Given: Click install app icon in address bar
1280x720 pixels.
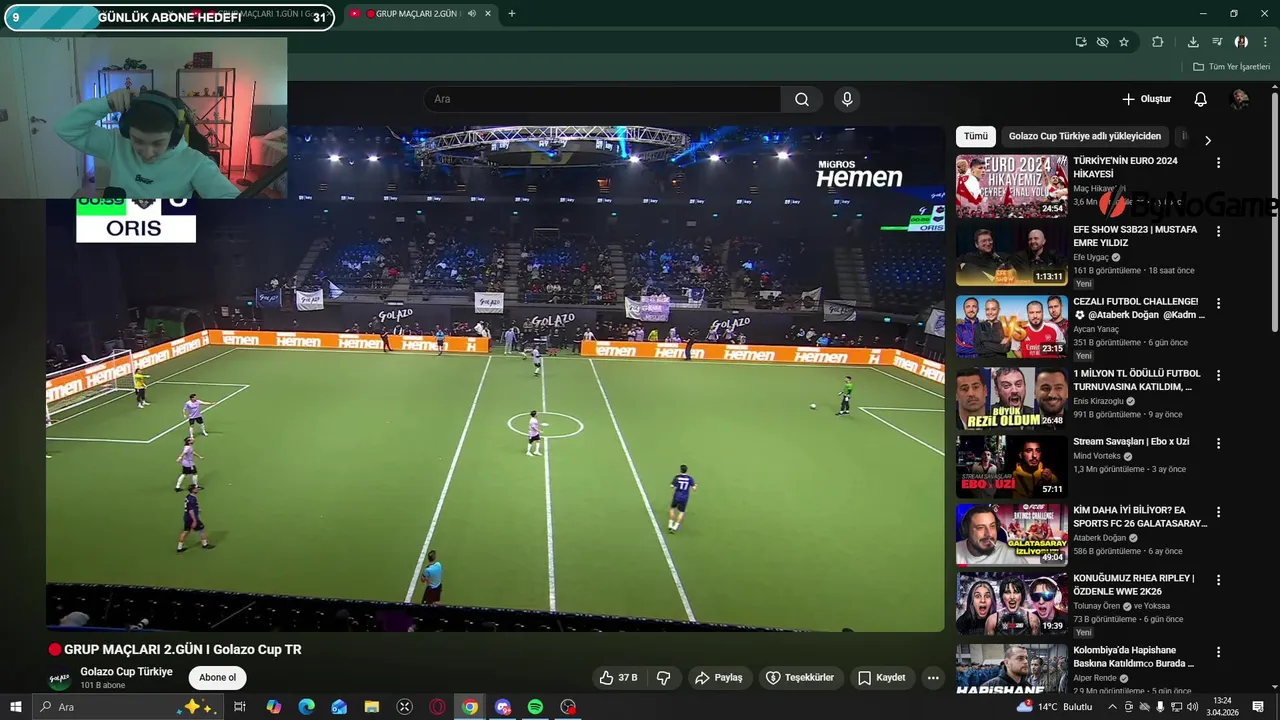Looking at the screenshot, I should click(1081, 42).
